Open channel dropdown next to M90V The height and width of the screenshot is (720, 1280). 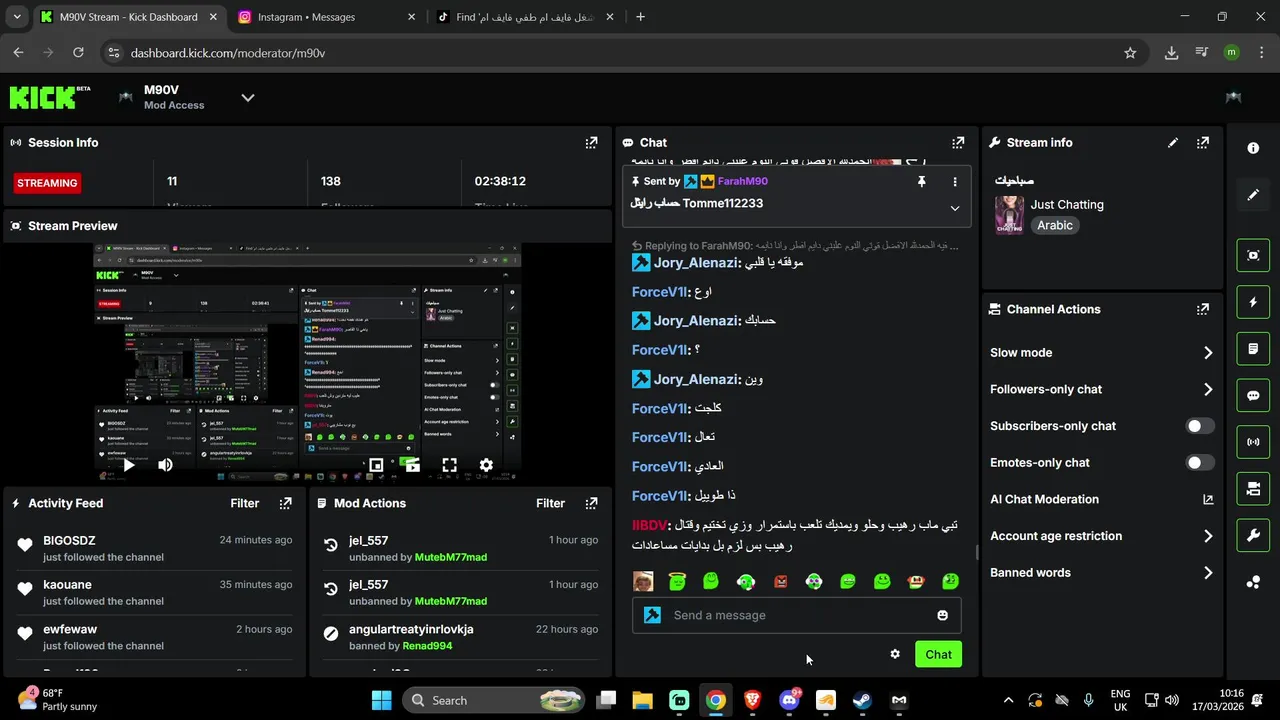[248, 97]
